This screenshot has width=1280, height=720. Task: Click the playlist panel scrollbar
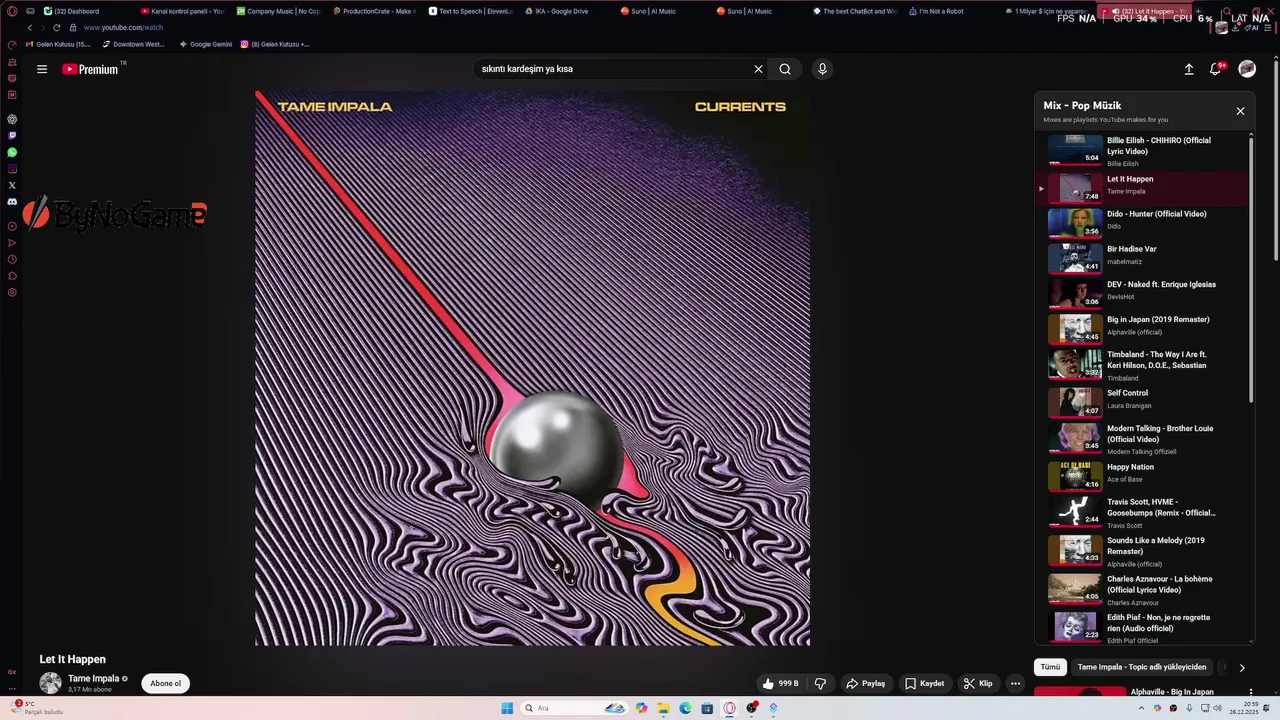coord(1251,270)
